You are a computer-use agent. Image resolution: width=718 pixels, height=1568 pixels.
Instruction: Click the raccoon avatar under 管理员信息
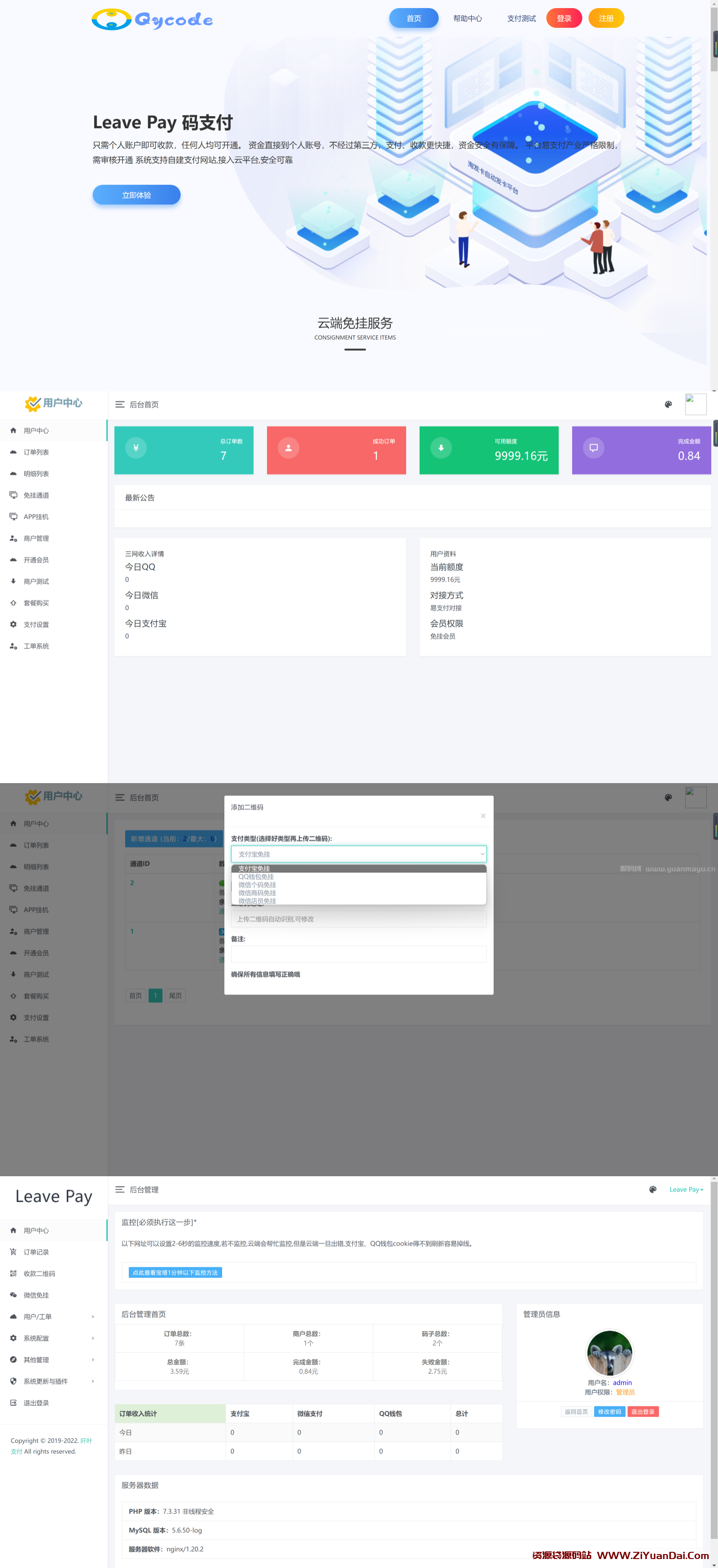coord(610,1353)
